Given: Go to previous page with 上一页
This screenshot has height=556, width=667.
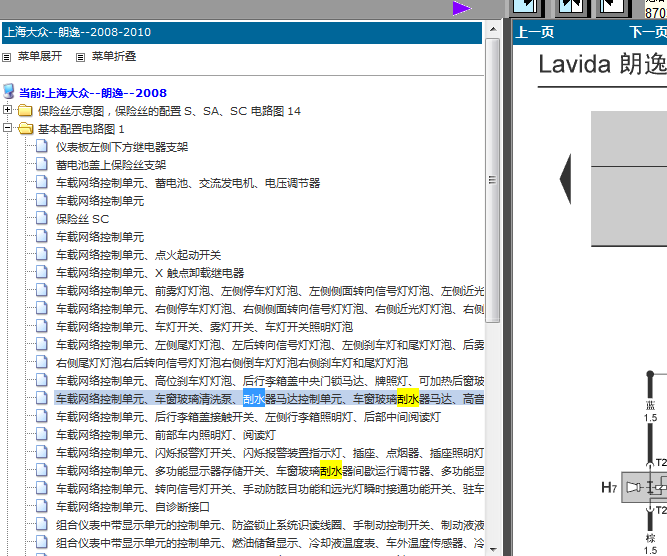Looking at the screenshot, I should [x=535, y=32].
